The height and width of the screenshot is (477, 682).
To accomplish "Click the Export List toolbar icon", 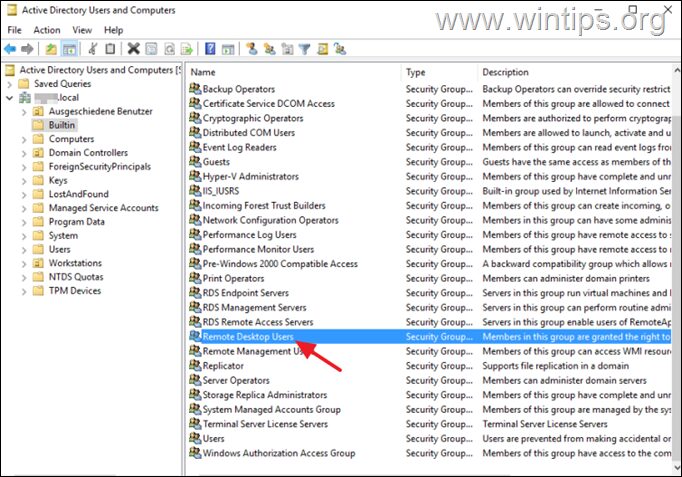I will click(187, 49).
